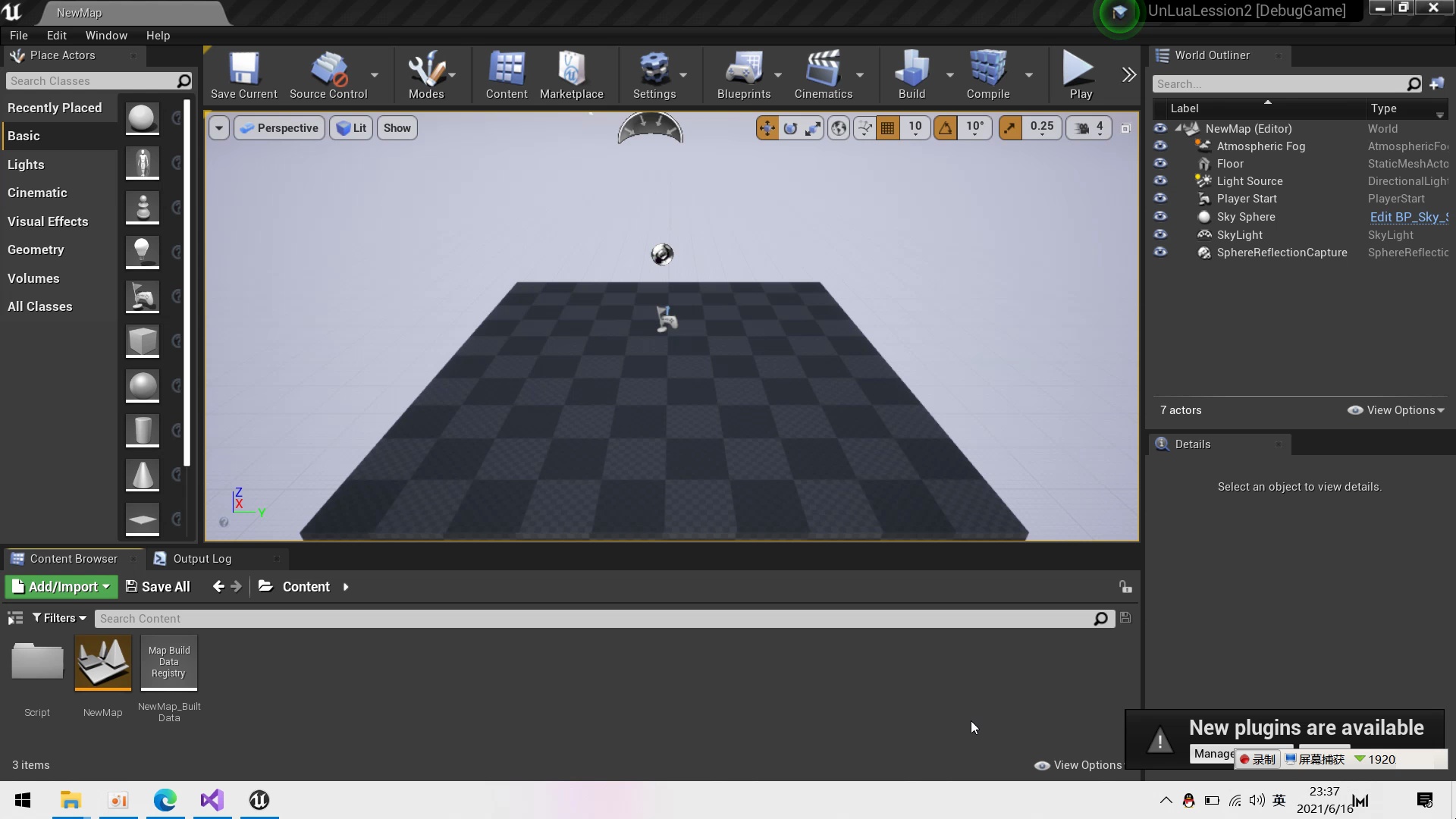This screenshot has height=819, width=1456.
Task: Open the Window menu
Action: (x=105, y=36)
